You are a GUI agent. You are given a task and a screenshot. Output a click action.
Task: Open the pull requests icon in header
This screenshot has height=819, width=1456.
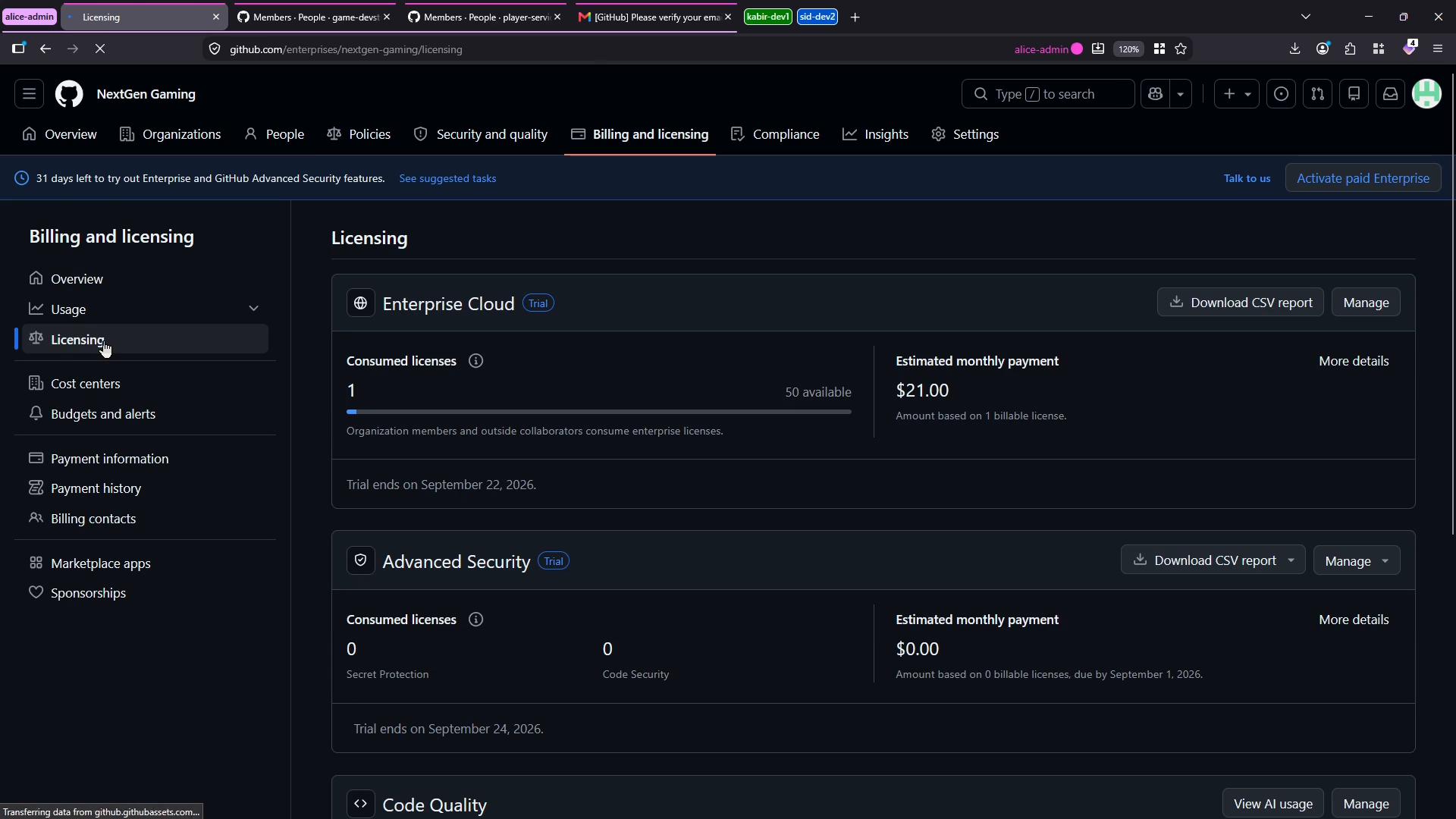(1317, 94)
